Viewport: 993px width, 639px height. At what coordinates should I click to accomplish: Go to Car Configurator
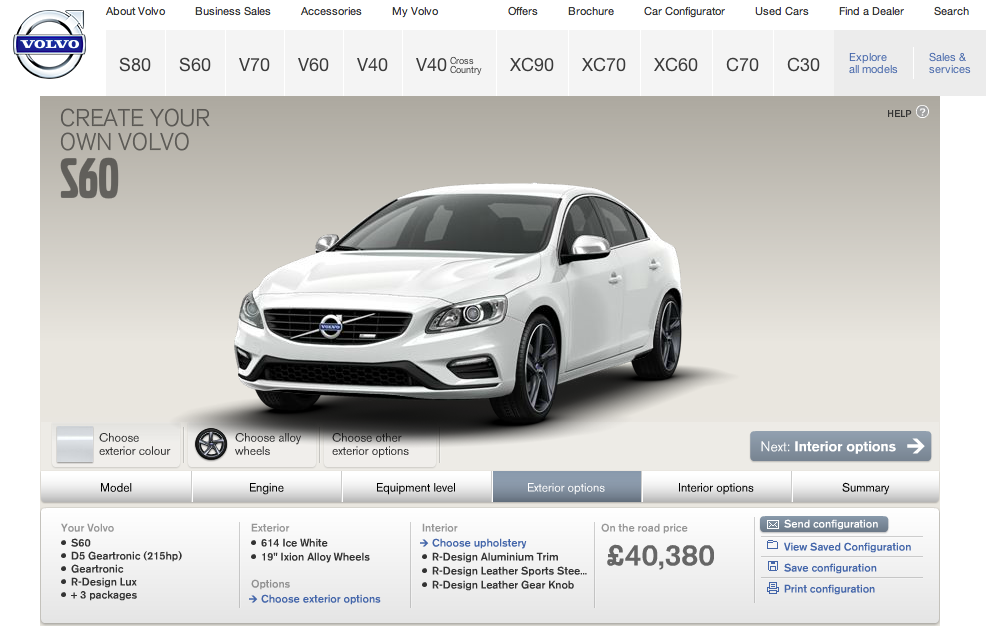click(x=684, y=11)
